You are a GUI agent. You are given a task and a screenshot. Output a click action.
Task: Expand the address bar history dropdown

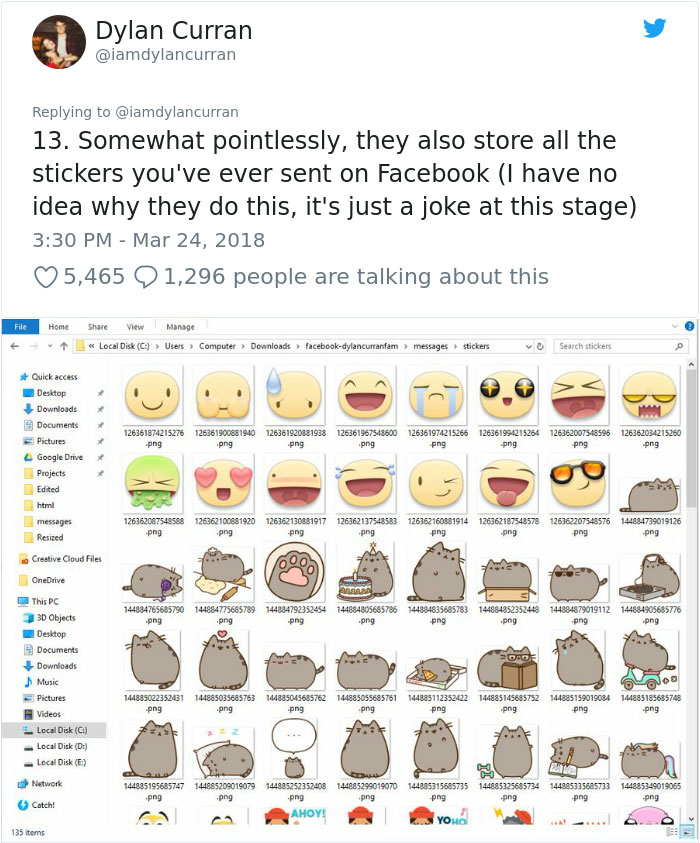pyautogui.click(x=529, y=346)
